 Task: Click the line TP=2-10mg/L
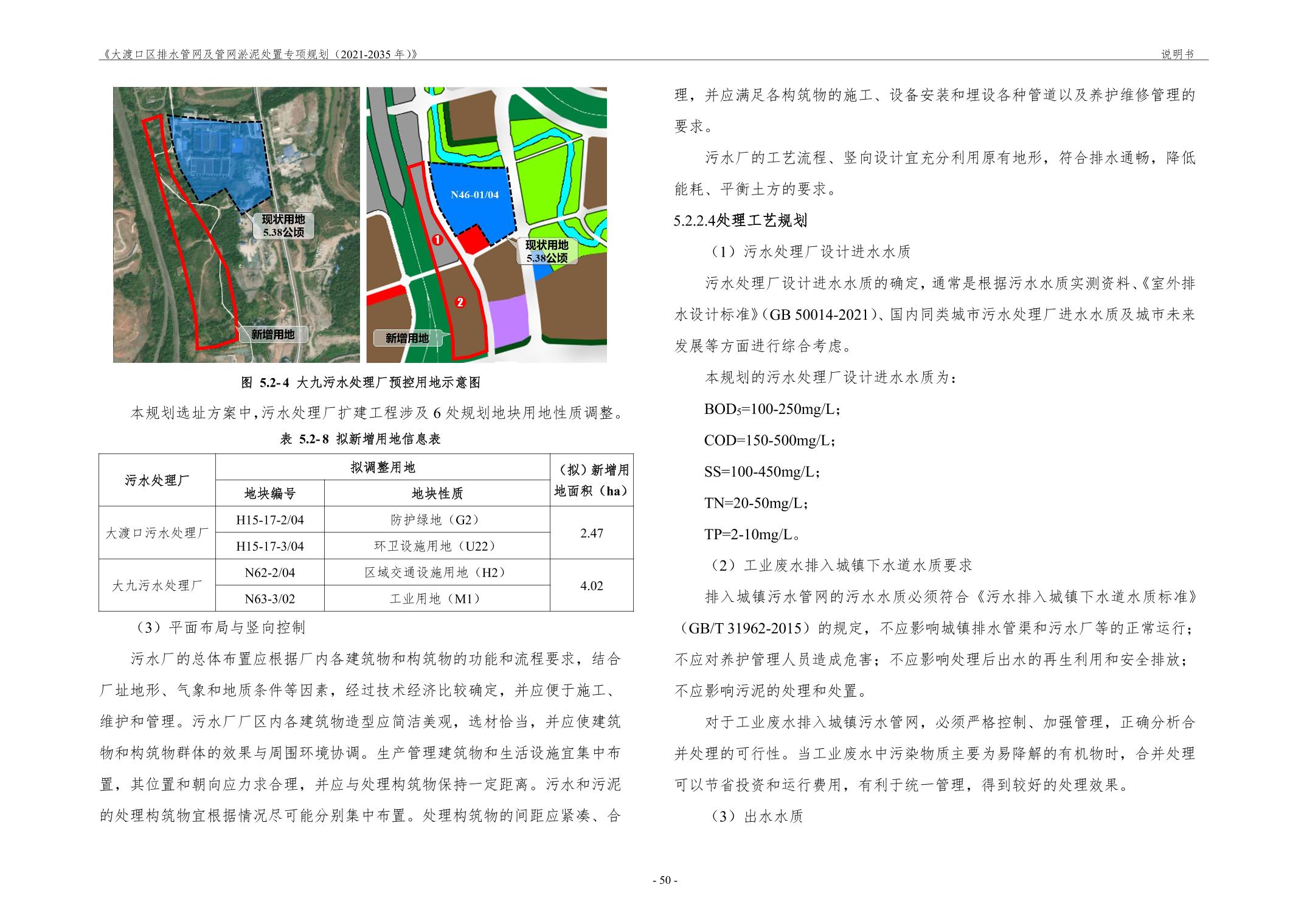coord(752,534)
